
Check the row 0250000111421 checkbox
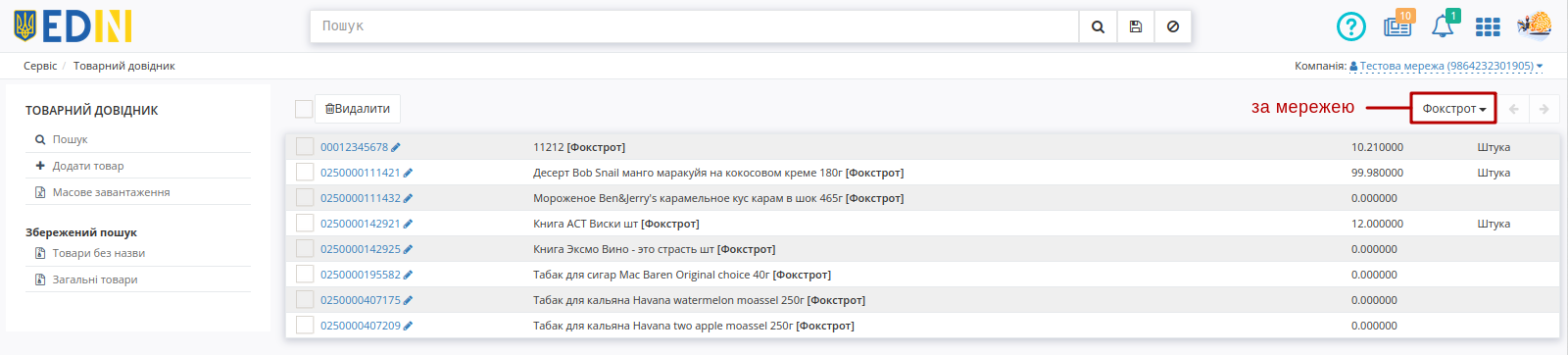coord(305,173)
